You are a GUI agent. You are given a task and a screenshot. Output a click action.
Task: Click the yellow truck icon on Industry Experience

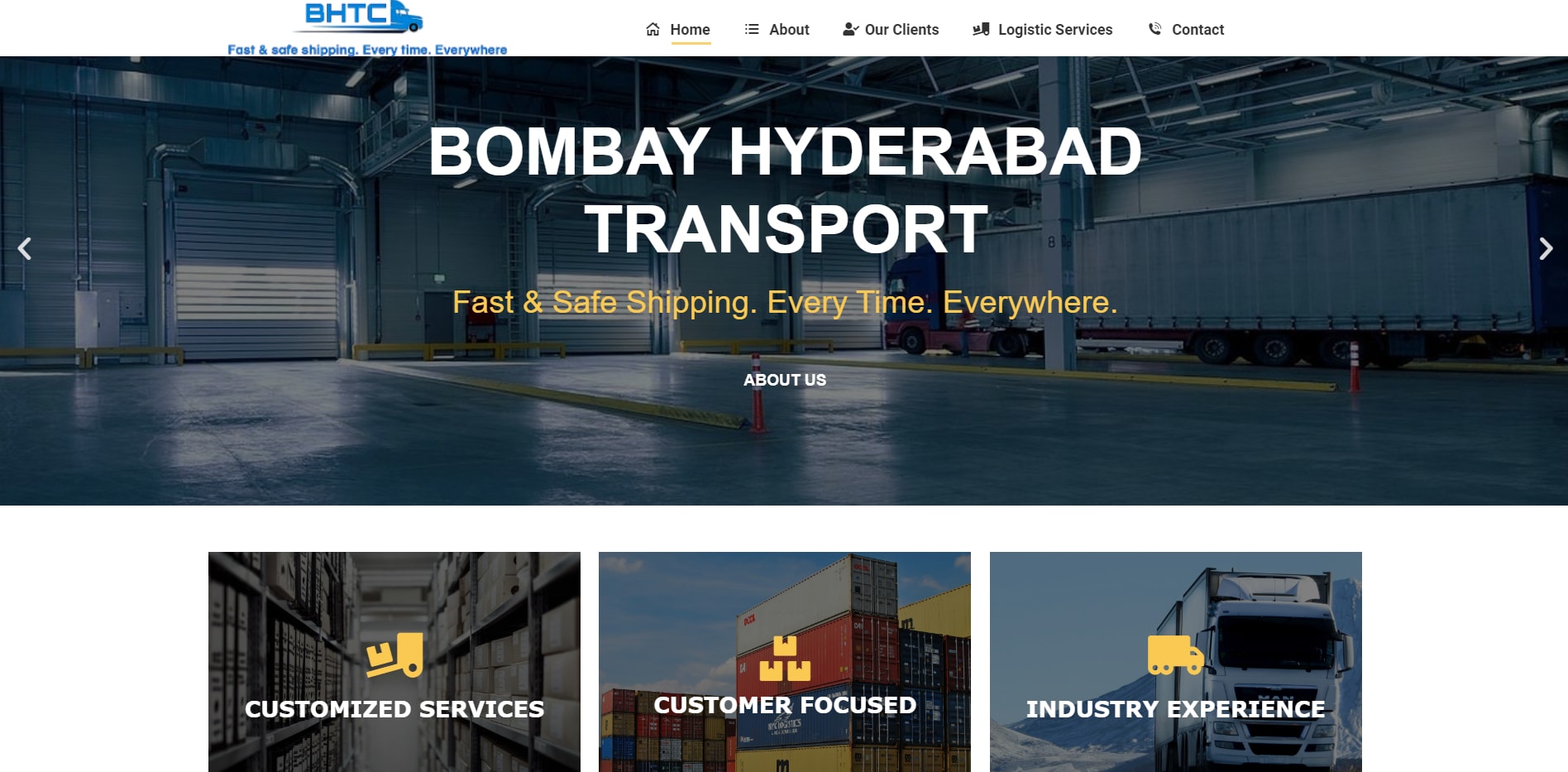(x=1175, y=655)
